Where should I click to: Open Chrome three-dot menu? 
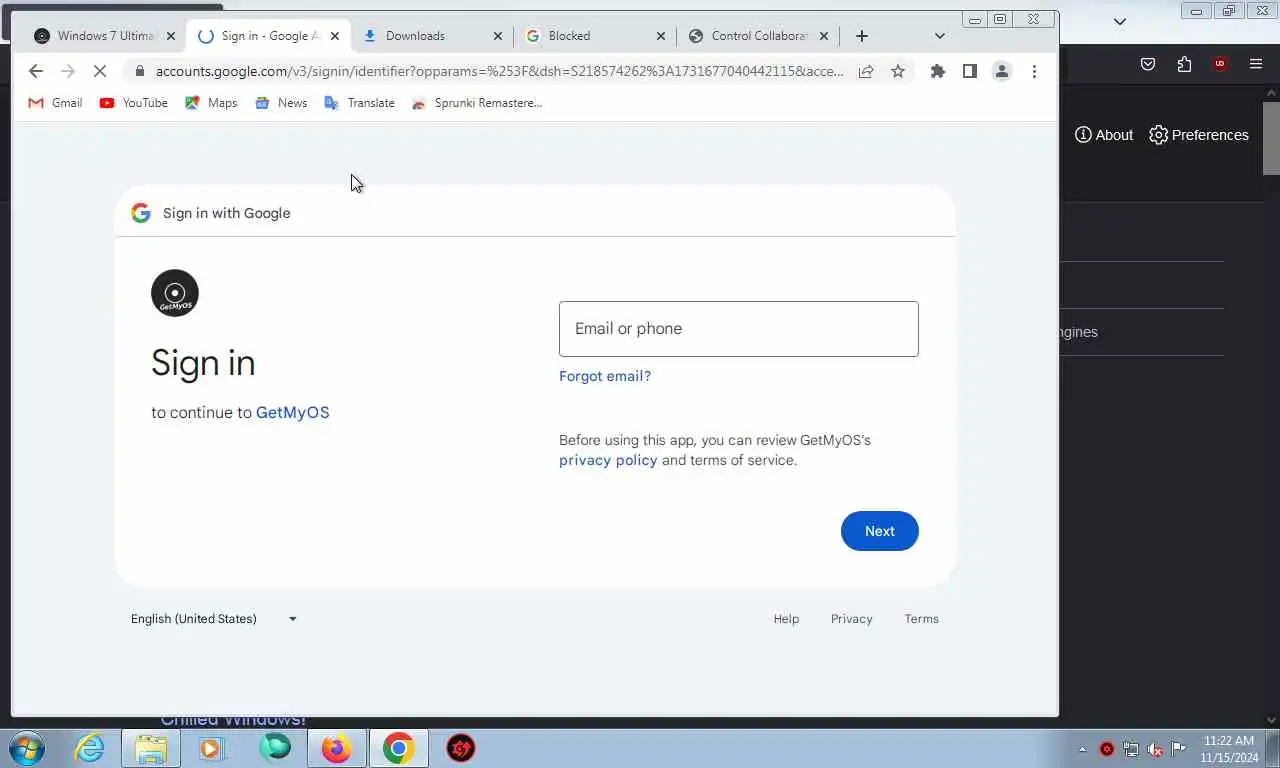click(x=1034, y=71)
